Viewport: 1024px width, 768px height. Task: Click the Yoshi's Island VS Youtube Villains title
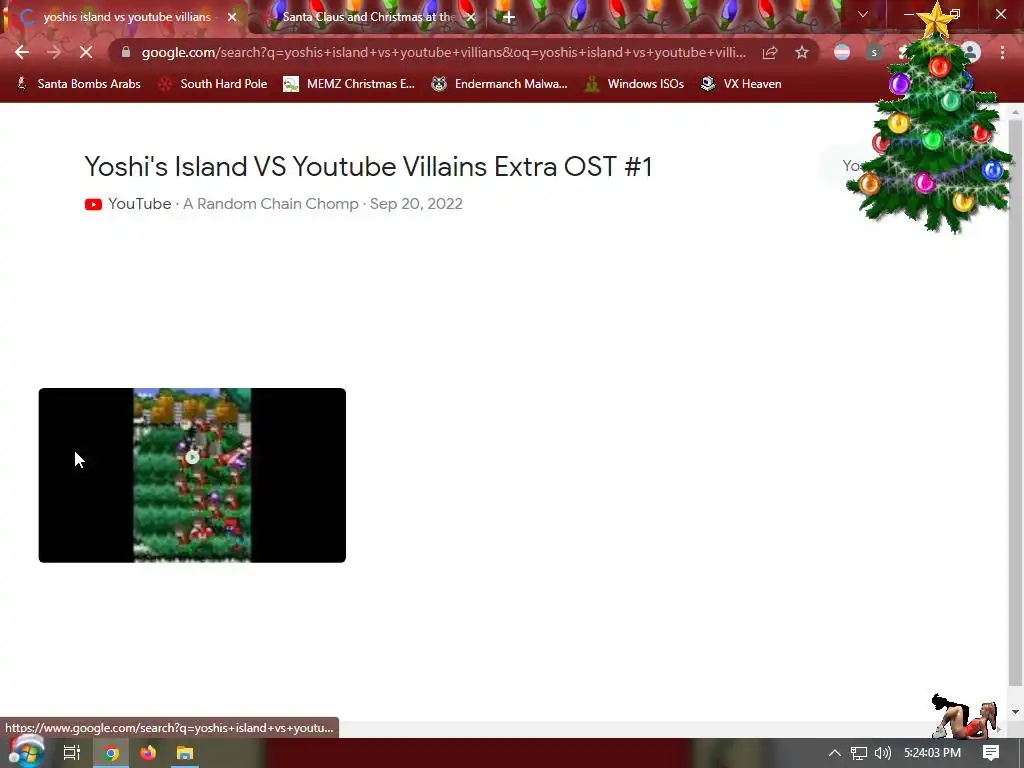368,167
